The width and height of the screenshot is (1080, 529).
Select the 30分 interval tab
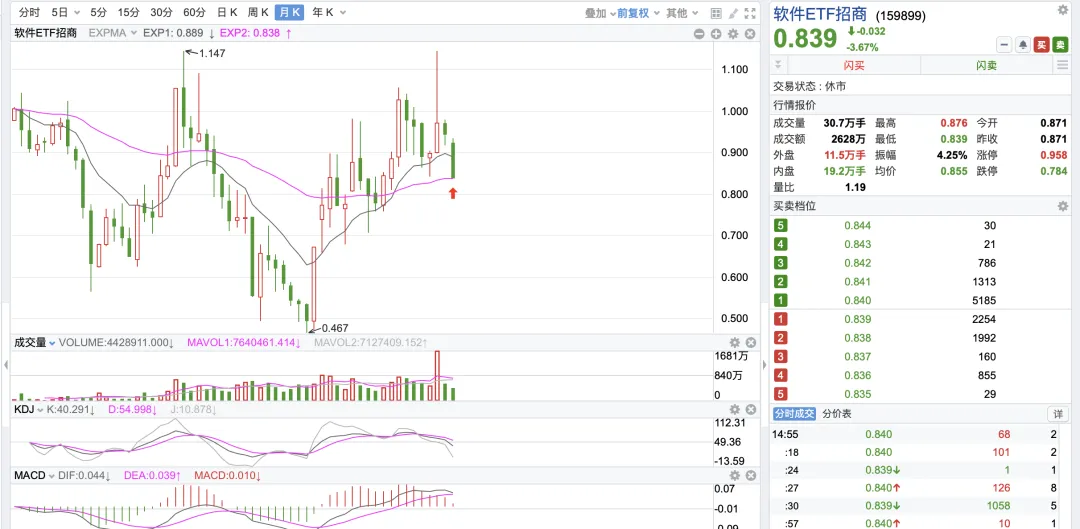(161, 12)
